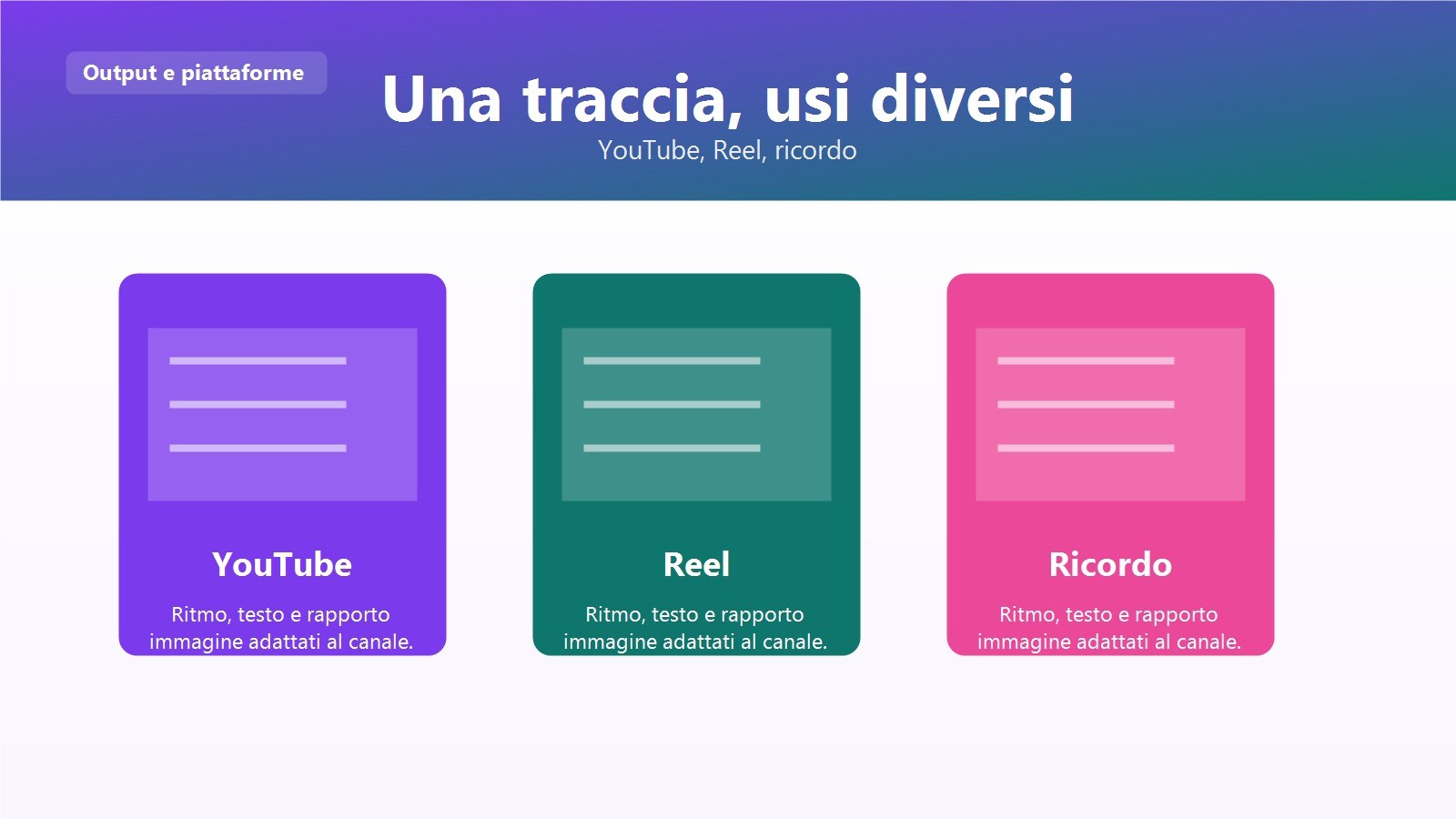Select the document thumbnail icon in Reel card

(x=696, y=414)
